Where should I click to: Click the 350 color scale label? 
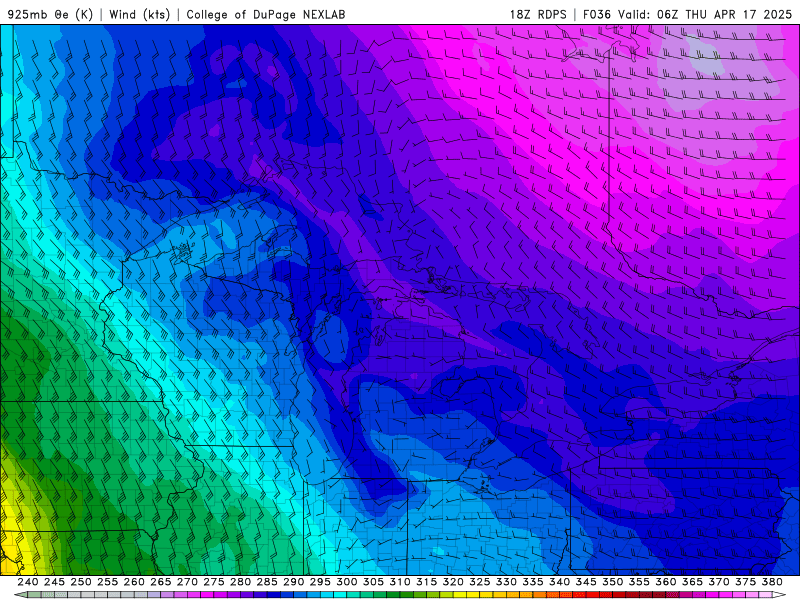(x=612, y=582)
